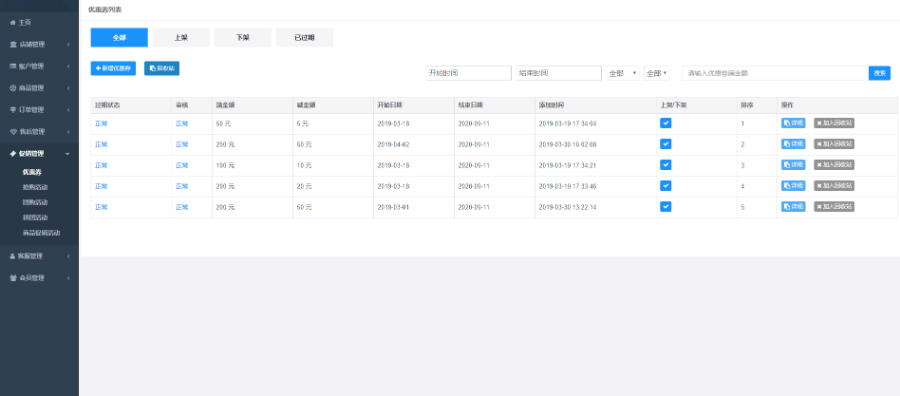The image size is (900, 396).
Task: Switch to the 全部 tab
Action: point(119,37)
